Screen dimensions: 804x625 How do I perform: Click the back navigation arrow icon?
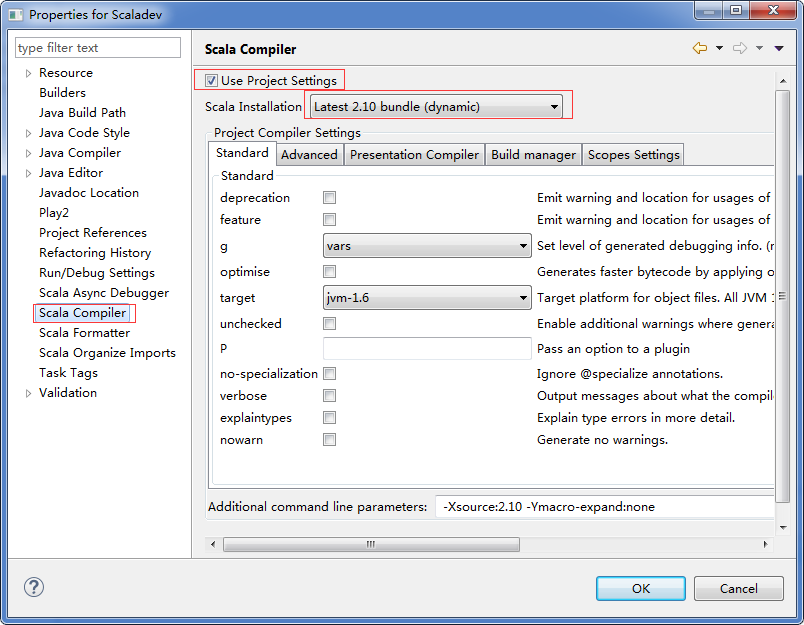tap(700, 48)
